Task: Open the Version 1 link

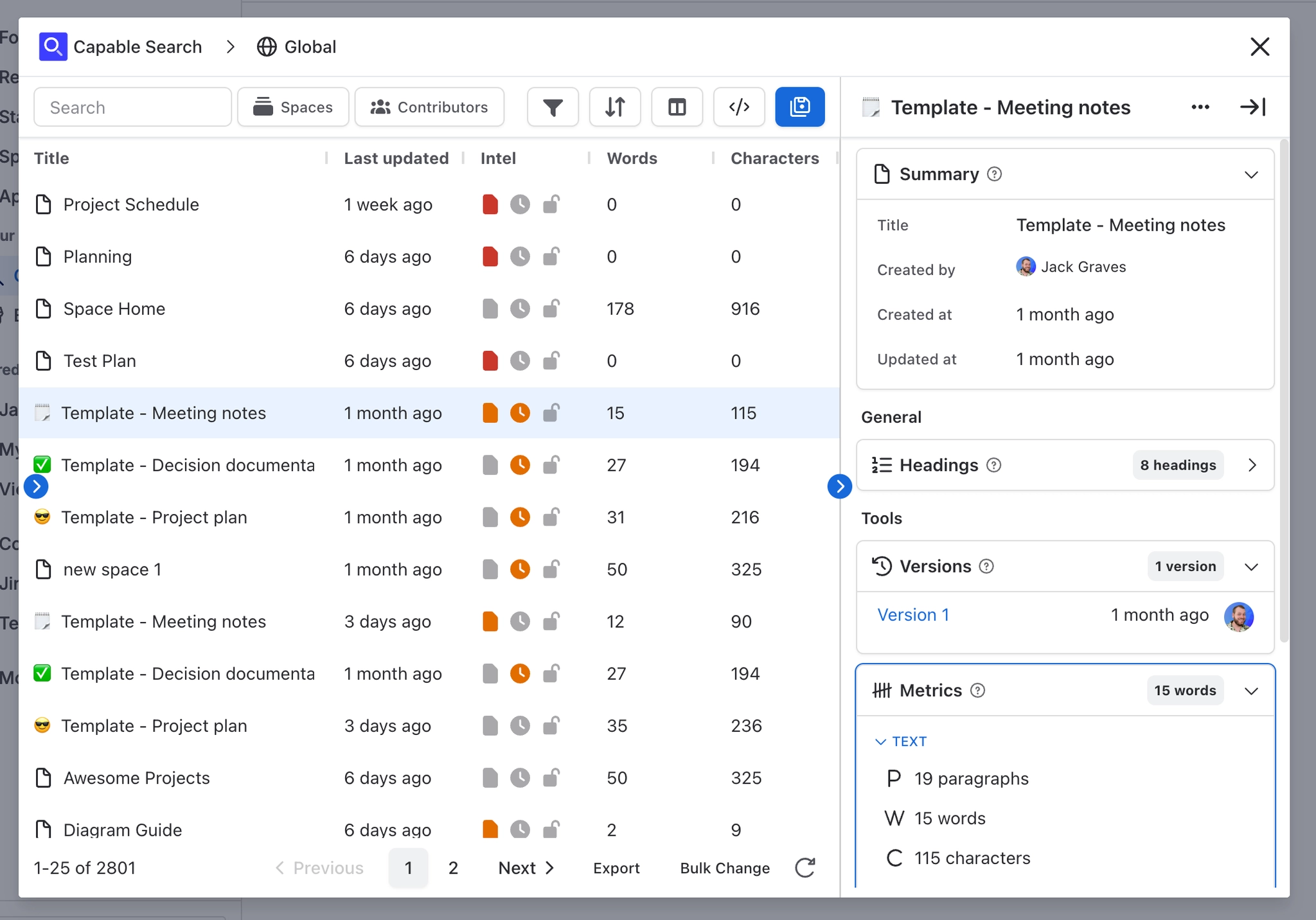Action: [x=913, y=615]
